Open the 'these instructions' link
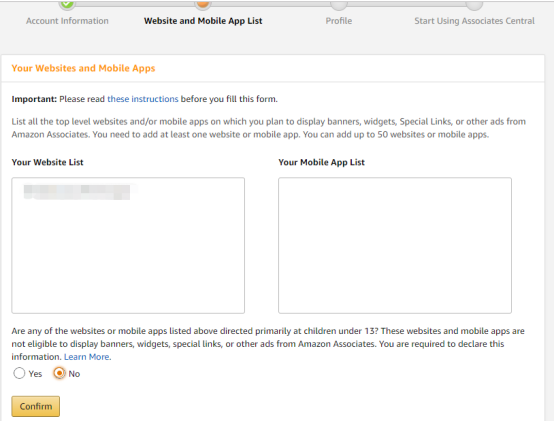This screenshot has width=554, height=421. 143,99
